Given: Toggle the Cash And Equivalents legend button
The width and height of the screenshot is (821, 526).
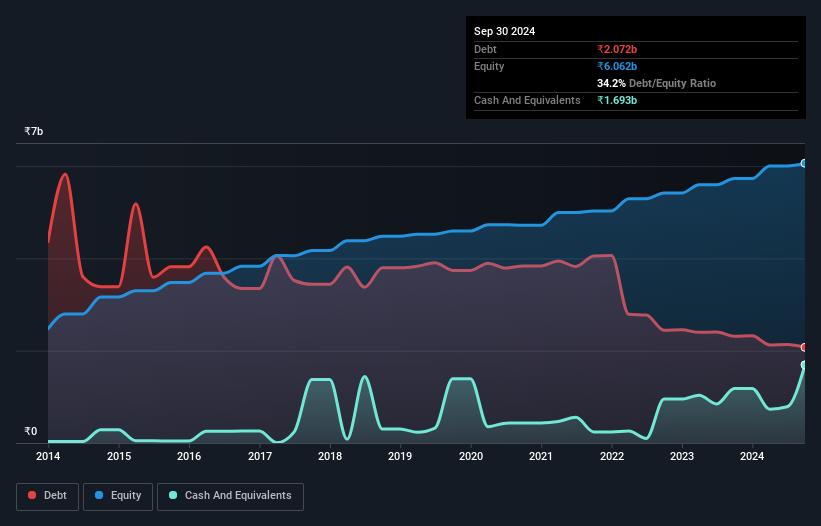Looking at the screenshot, I should (230, 496).
